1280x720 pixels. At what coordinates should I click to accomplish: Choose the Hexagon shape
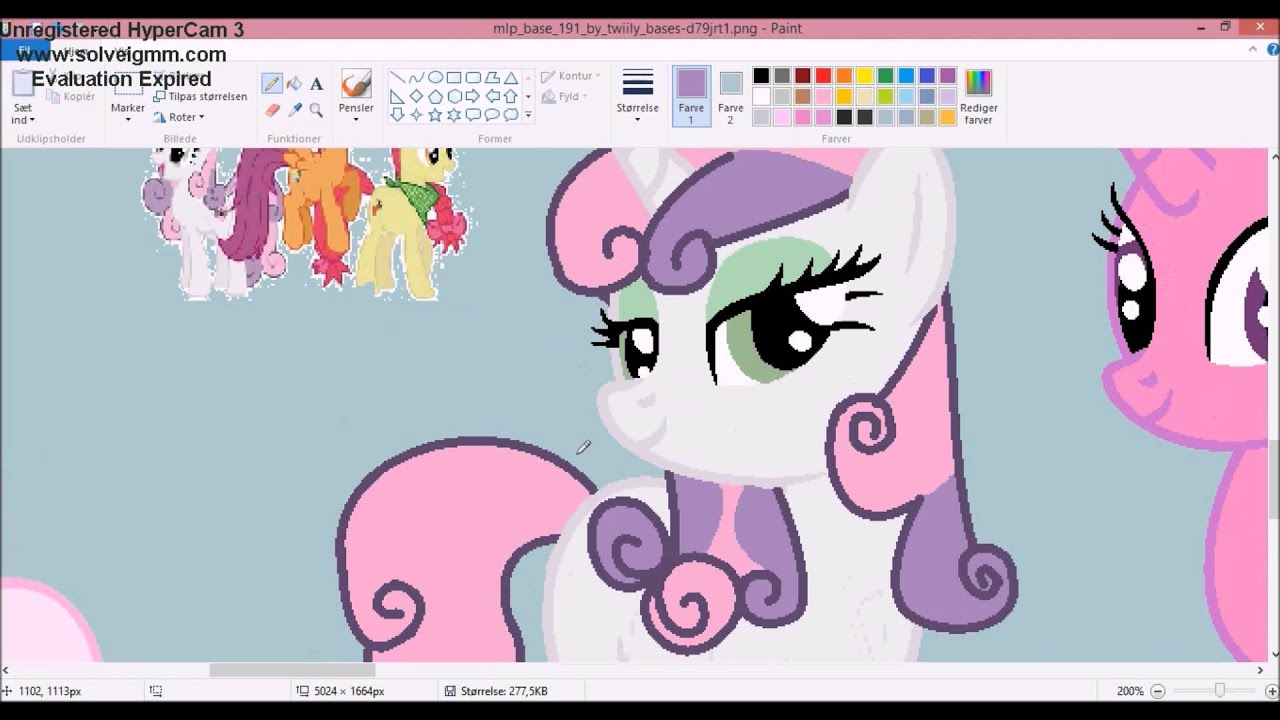coord(454,96)
